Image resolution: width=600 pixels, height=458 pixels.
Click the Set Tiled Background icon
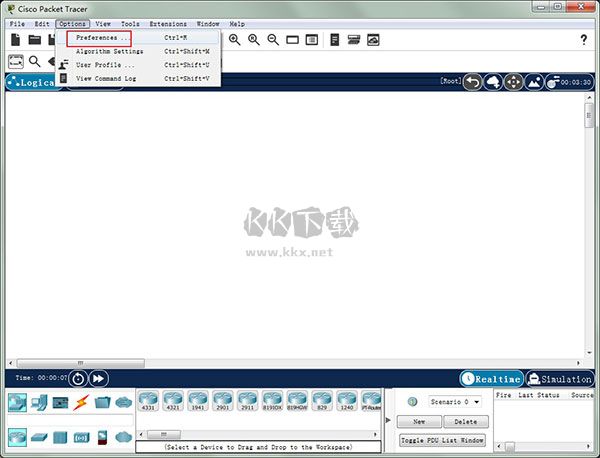pos(534,82)
